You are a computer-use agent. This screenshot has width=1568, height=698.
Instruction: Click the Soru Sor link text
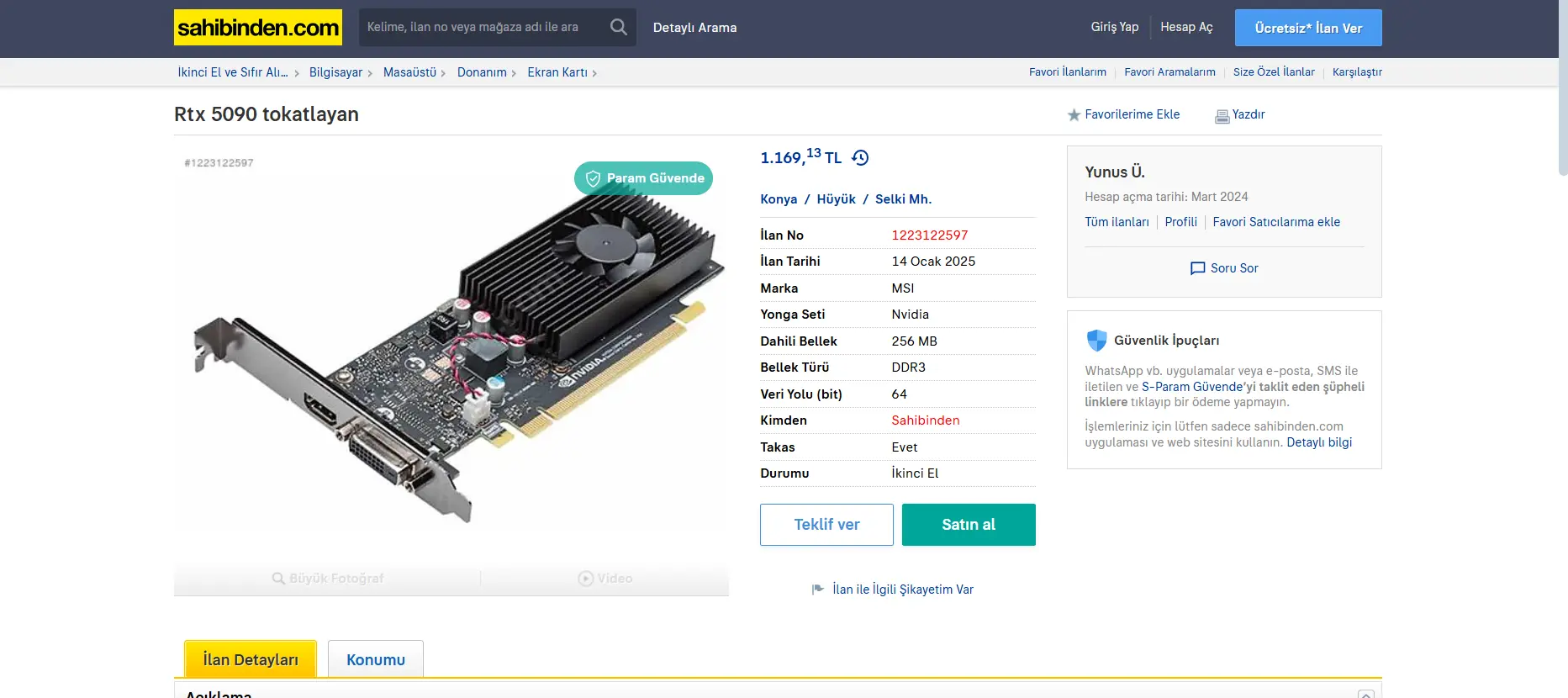[1234, 268]
